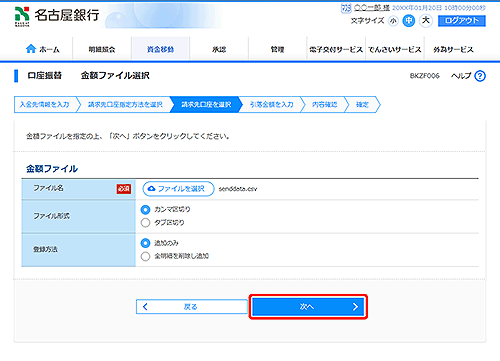Click the current step 請求先口座を選択
This screenshot has width=500, height=361.
[x=206, y=105]
